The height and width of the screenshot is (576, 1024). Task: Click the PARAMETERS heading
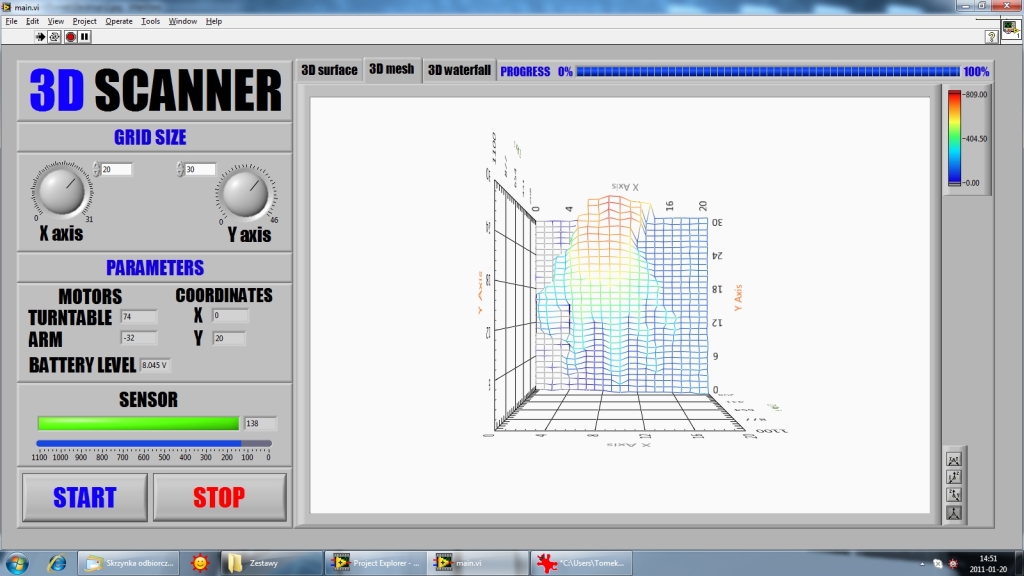[155, 268]
